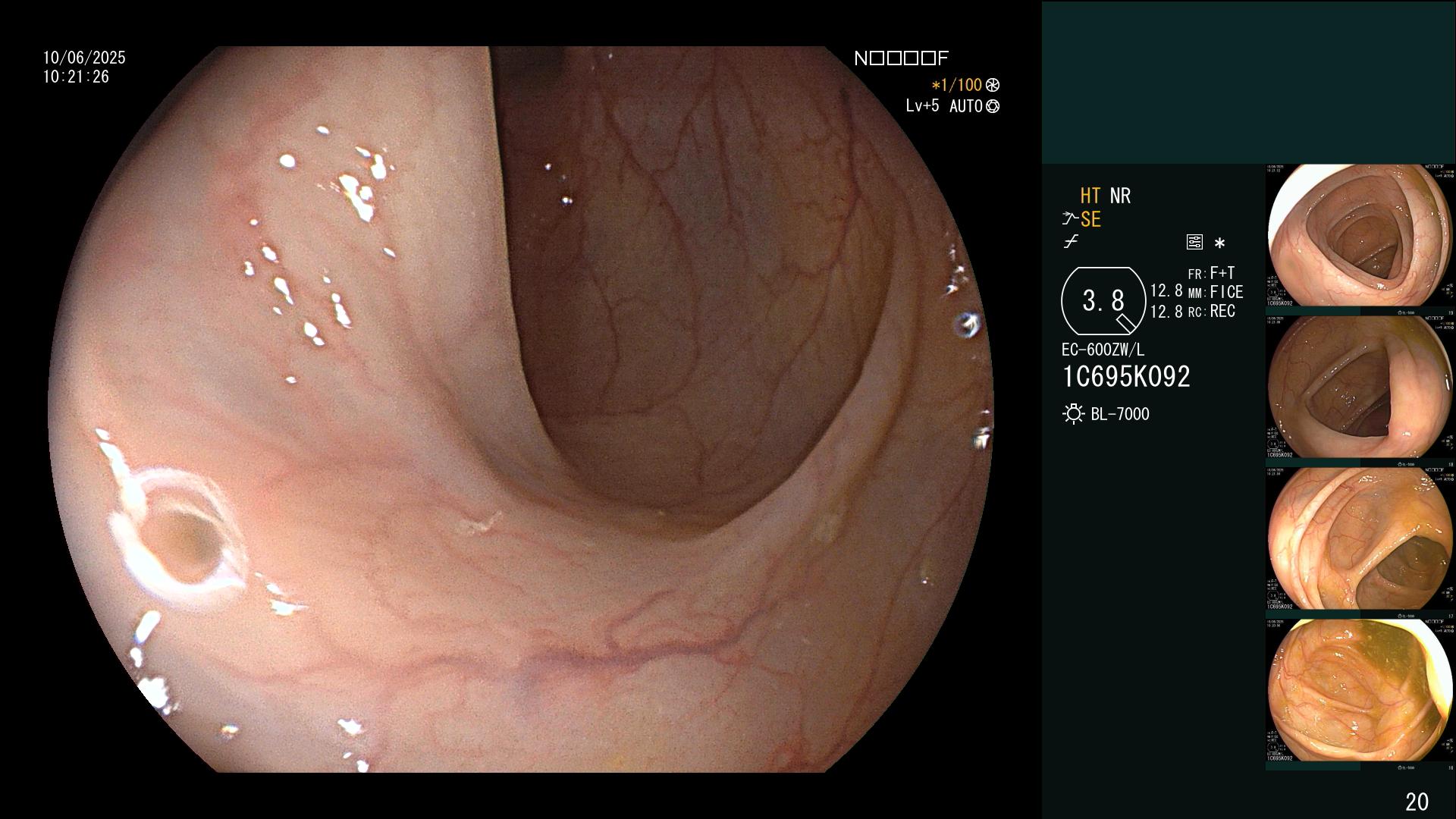Click the iris aperture icon next to AUTO
Viewport: 1456px width, 819px height.
pyautogui.click(x=993, y=106)
